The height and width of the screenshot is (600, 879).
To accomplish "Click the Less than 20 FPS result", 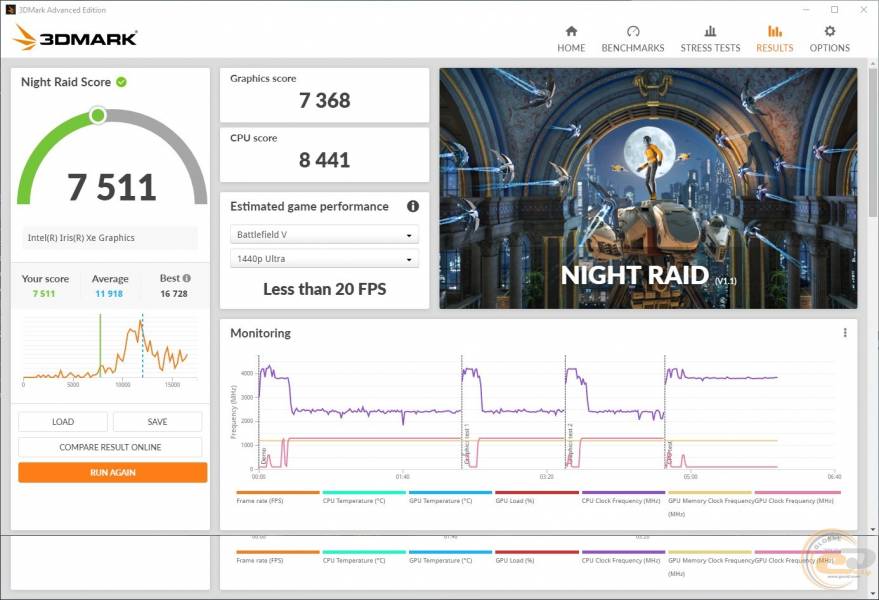I will pyautogui.click(x=325, y=289).
